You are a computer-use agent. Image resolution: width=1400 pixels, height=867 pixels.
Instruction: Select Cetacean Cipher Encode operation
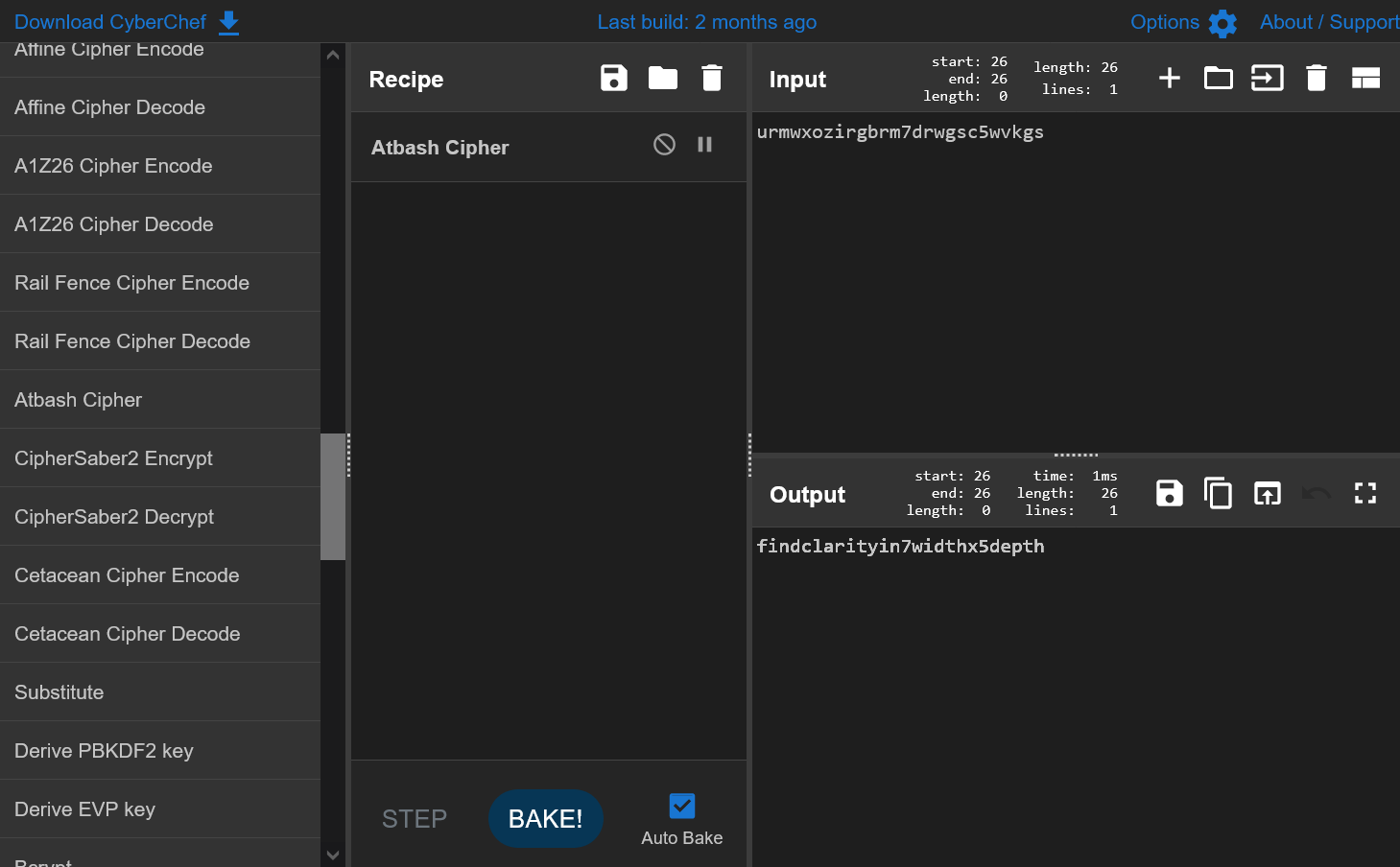pos(160,575)
